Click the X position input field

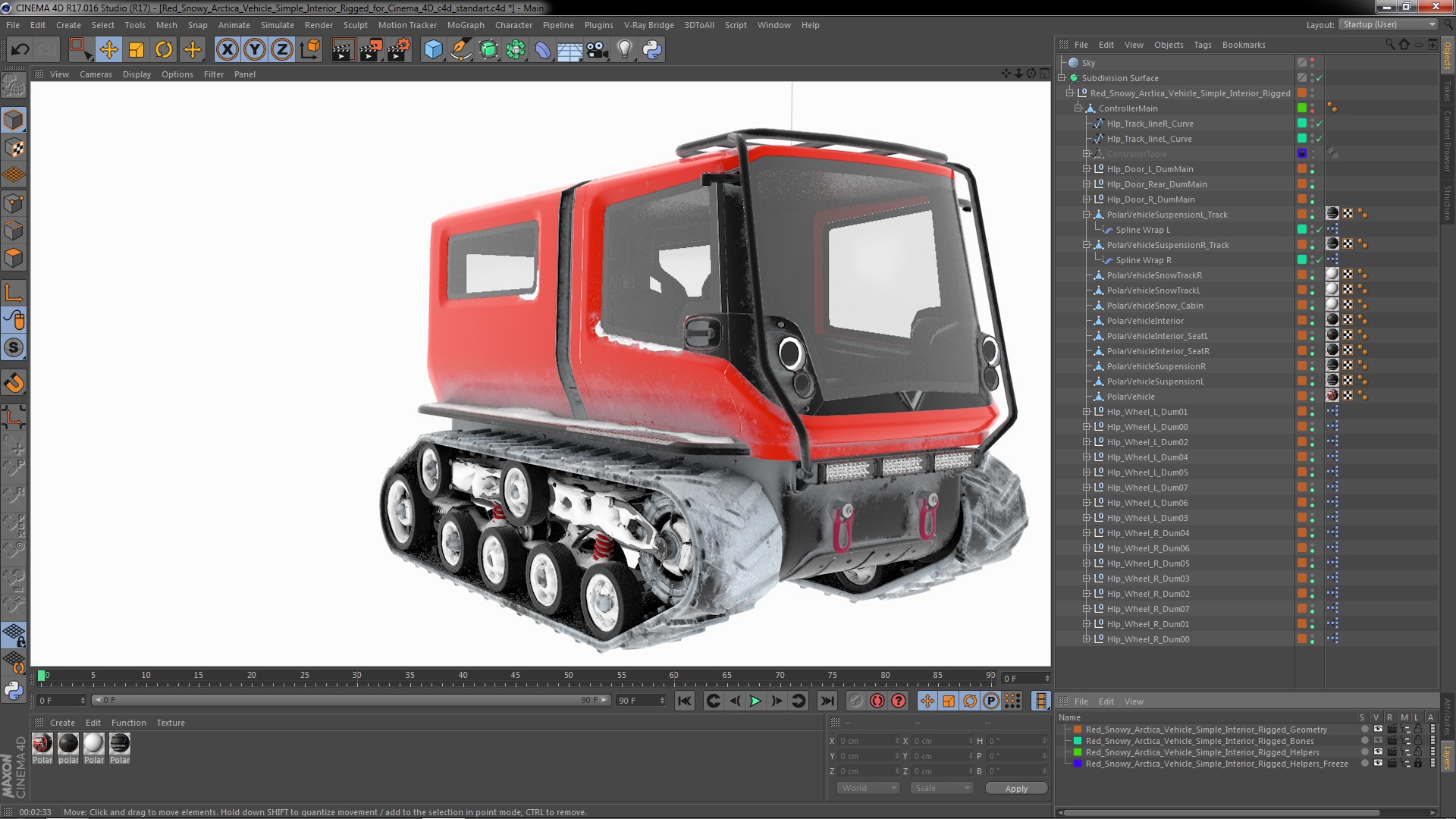[x=868, y=741]
